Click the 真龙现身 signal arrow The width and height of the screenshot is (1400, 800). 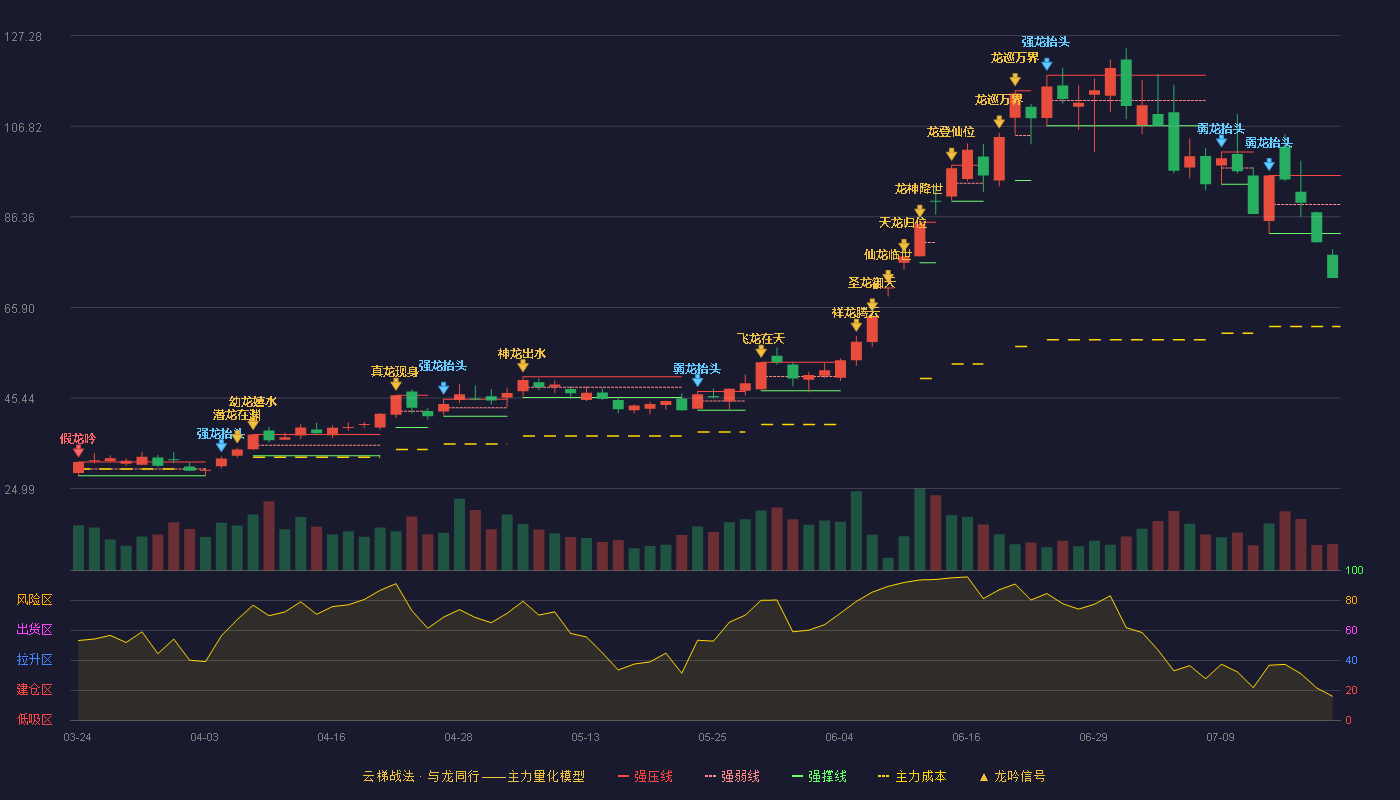coord(396,384)
